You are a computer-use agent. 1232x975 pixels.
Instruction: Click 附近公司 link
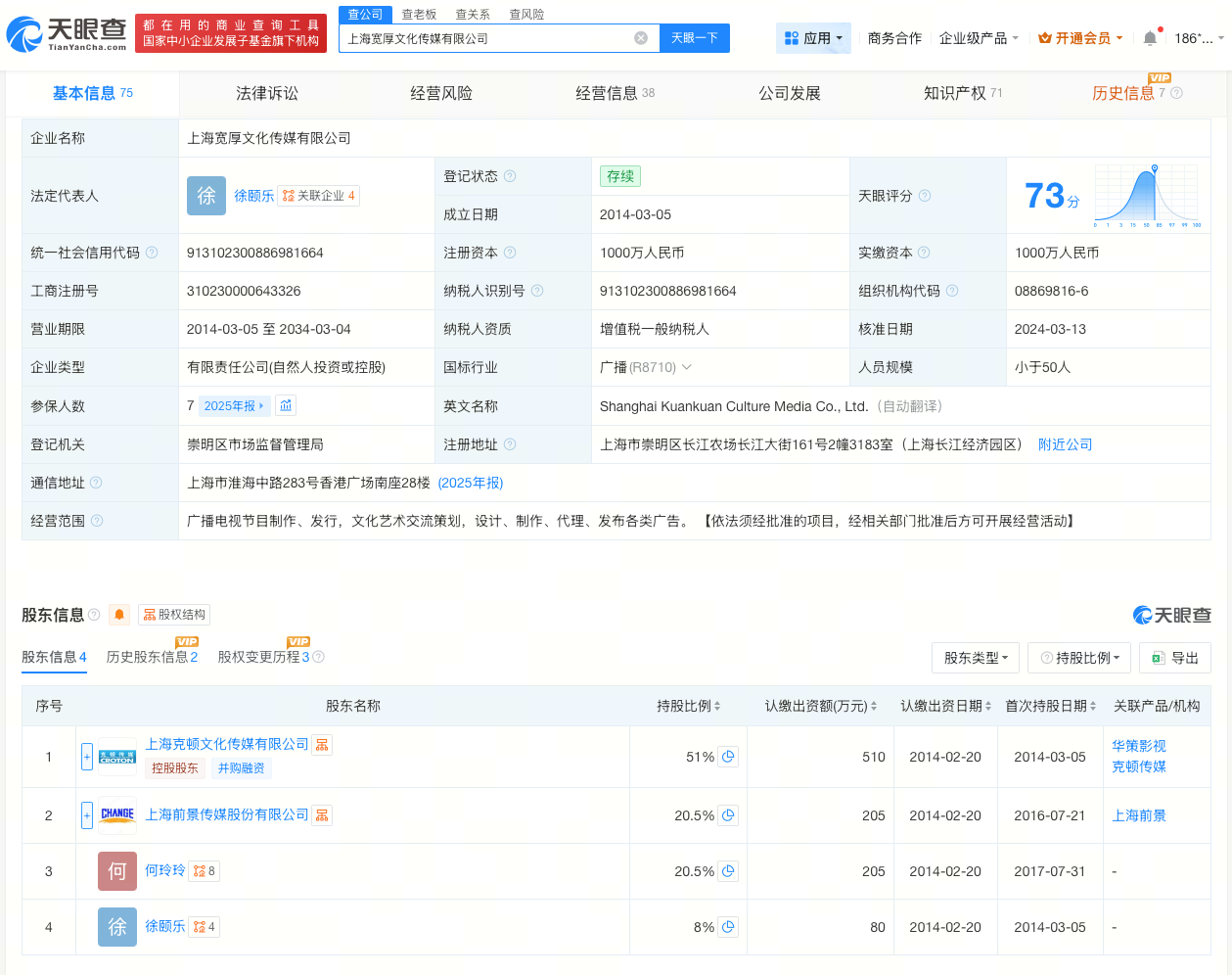[1066, 444]
